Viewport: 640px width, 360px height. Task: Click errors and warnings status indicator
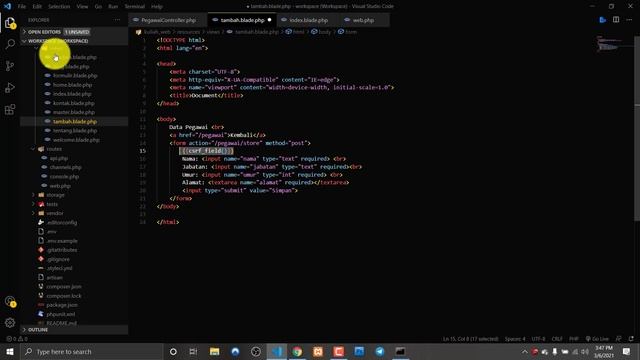tap(17, 339)
